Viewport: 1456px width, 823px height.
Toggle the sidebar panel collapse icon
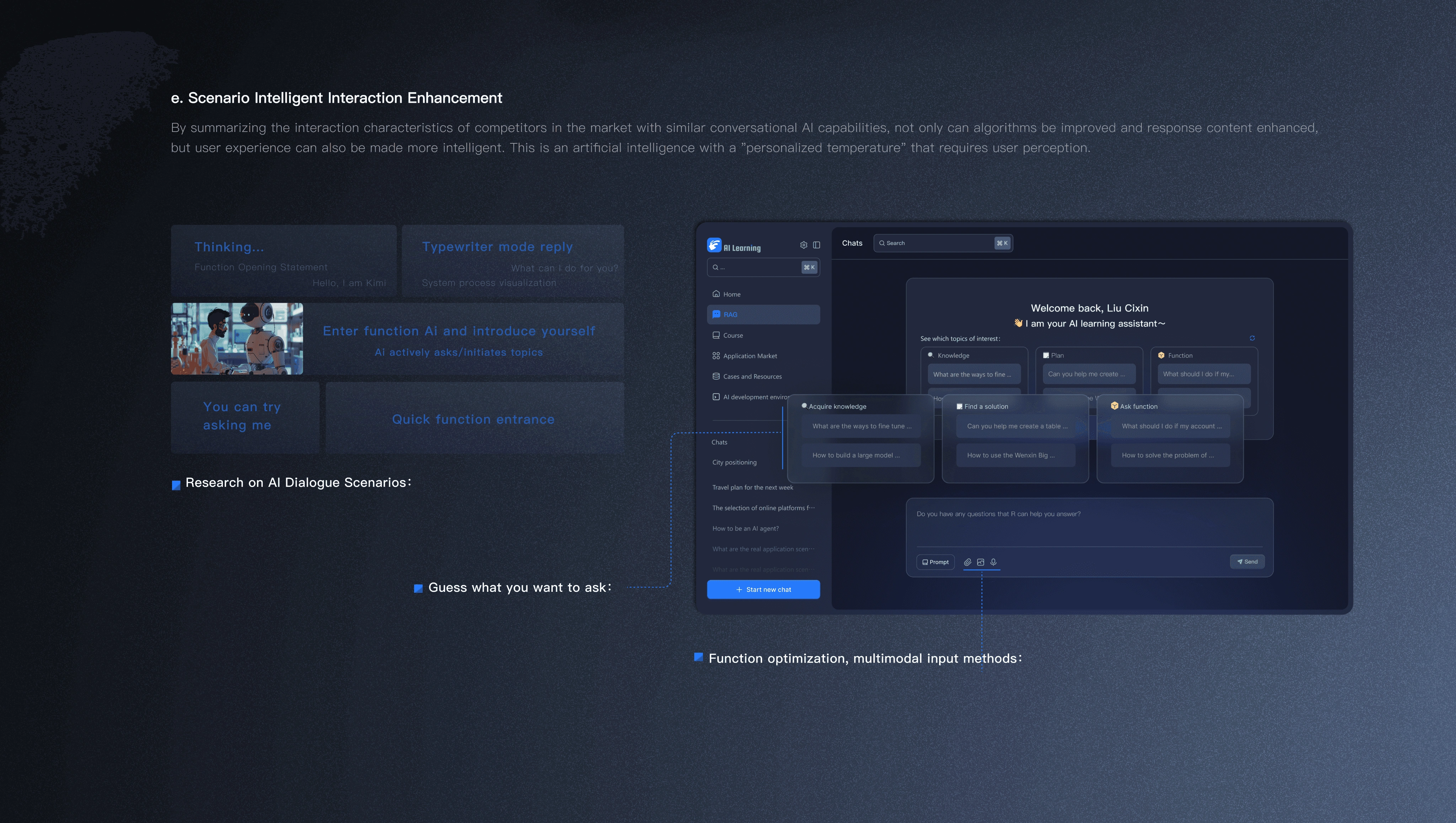[x=816, y=245]
